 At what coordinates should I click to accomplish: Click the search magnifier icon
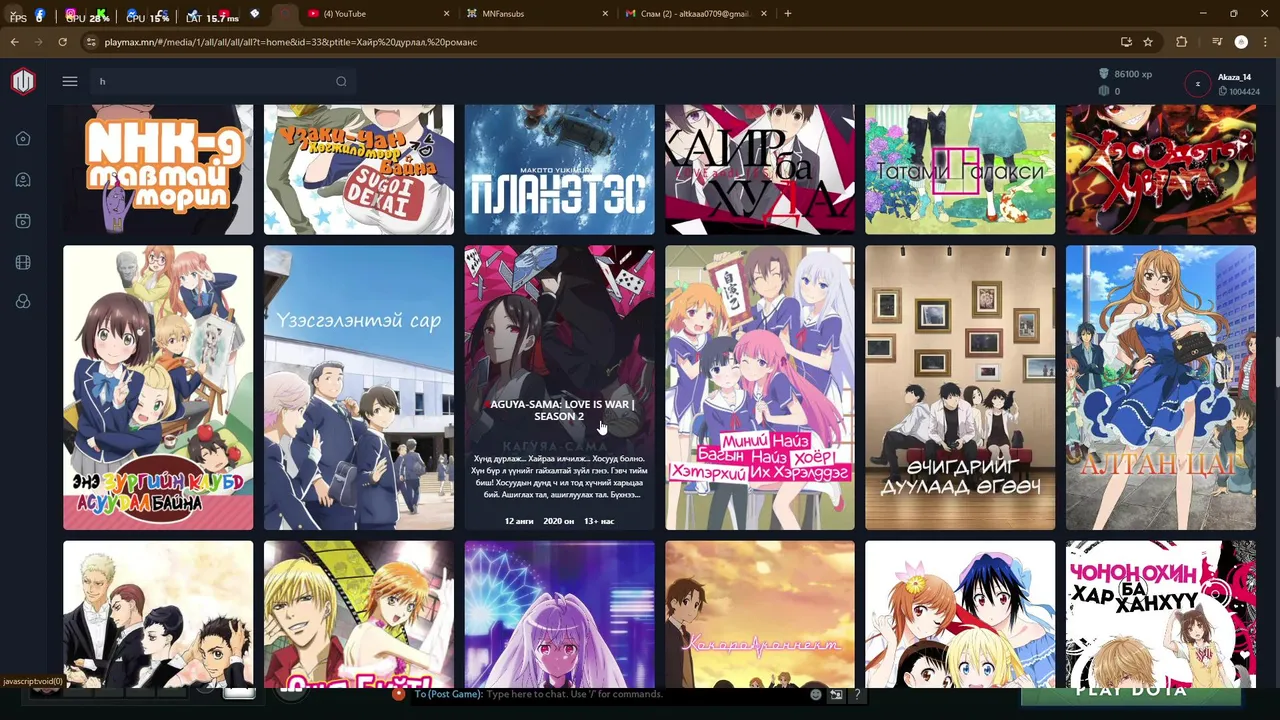[x=341, y=82]
